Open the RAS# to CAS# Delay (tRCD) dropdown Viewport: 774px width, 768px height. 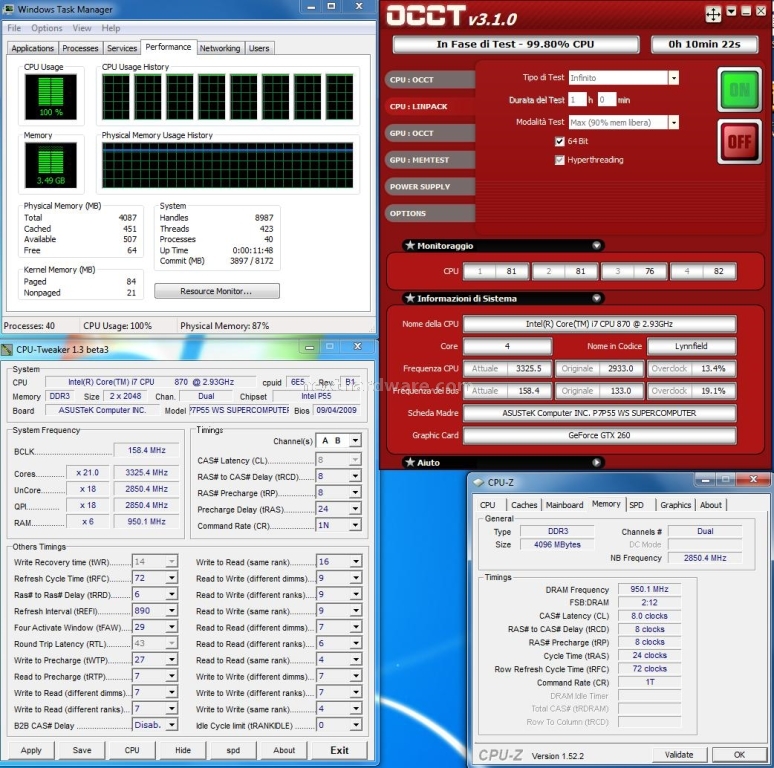click(355, 476)
